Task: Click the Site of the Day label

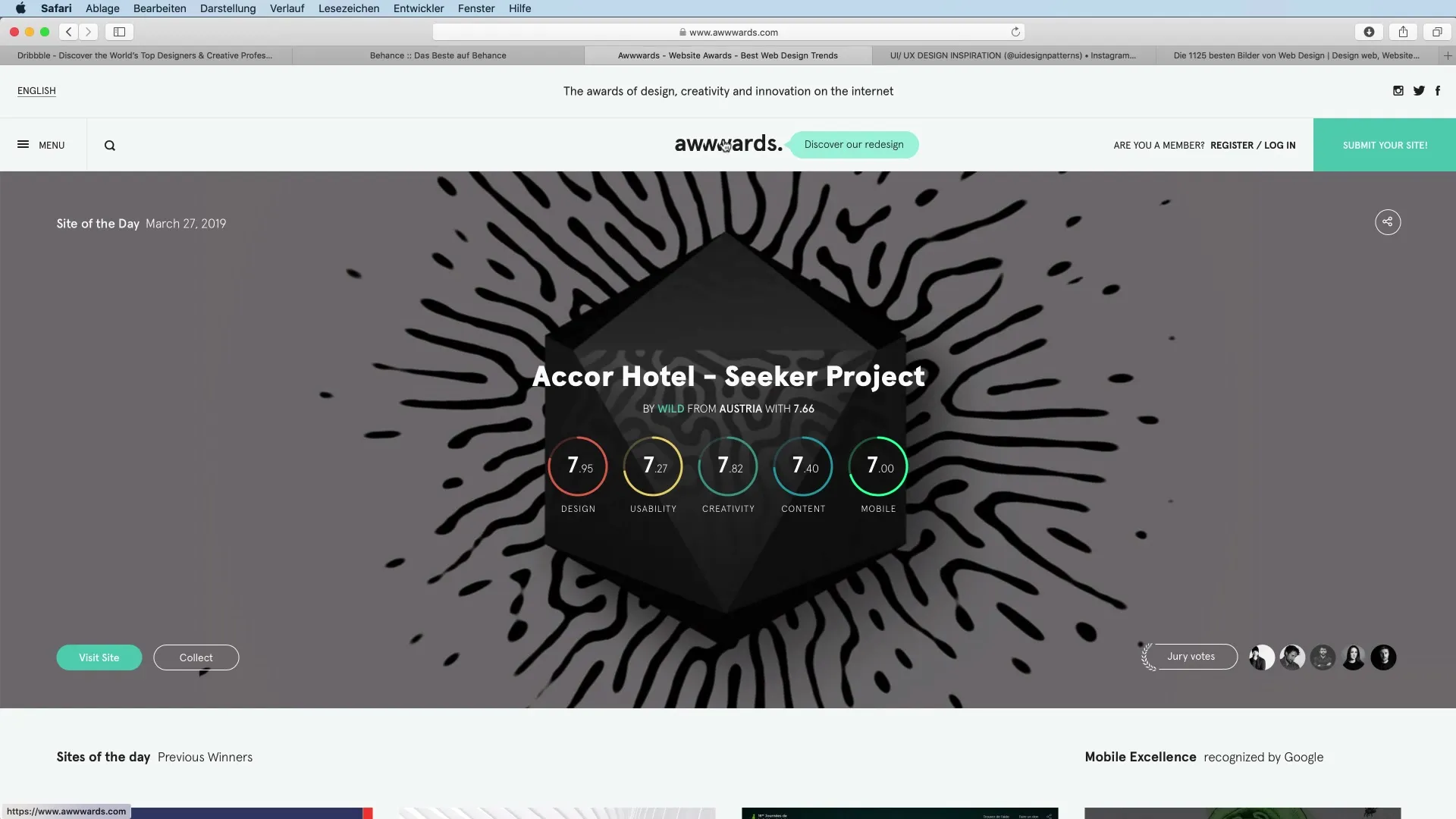Action: point(98,224)
